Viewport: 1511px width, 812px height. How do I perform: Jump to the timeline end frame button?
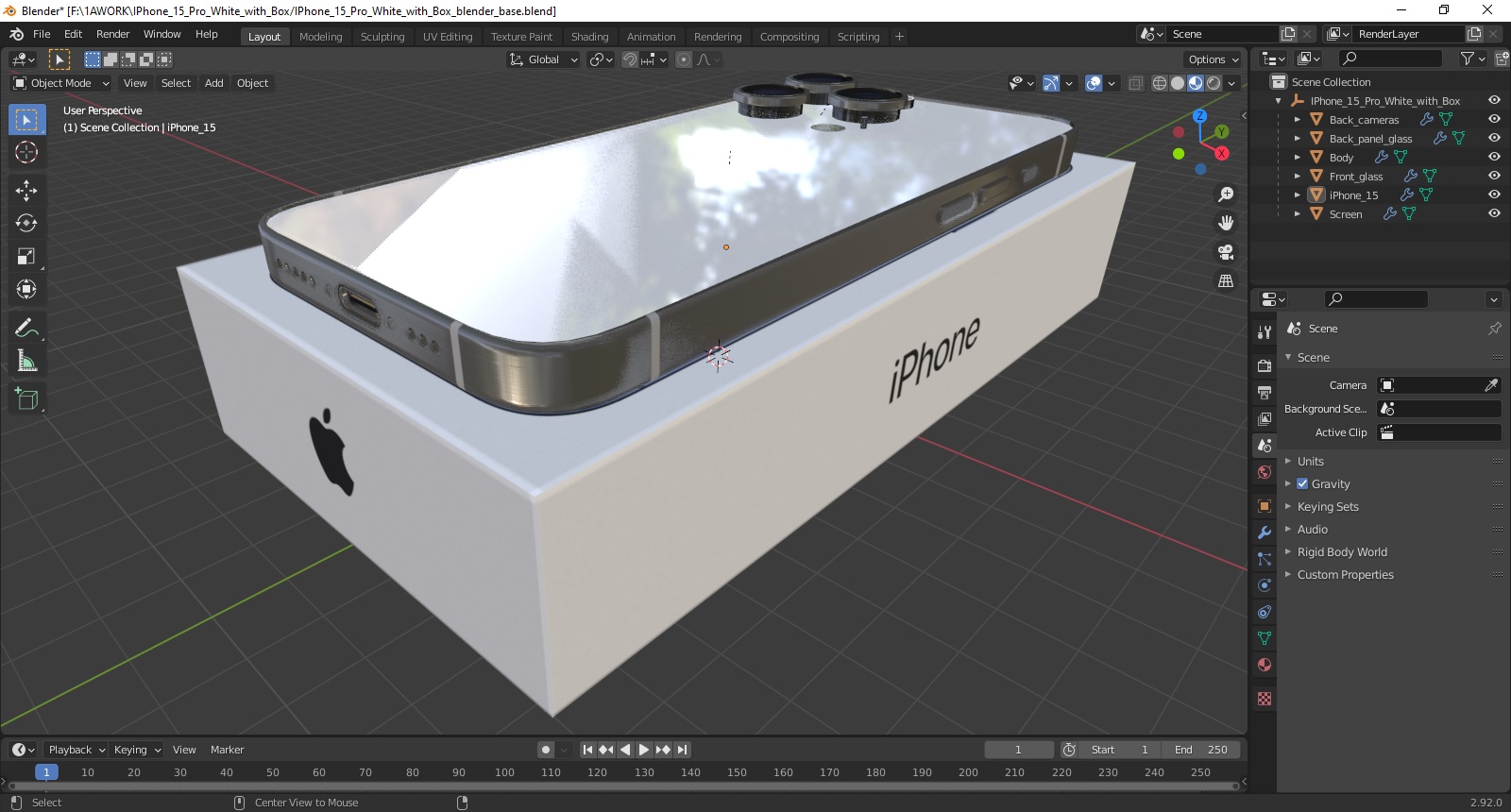pyautogui.click(x=682, y=750)
